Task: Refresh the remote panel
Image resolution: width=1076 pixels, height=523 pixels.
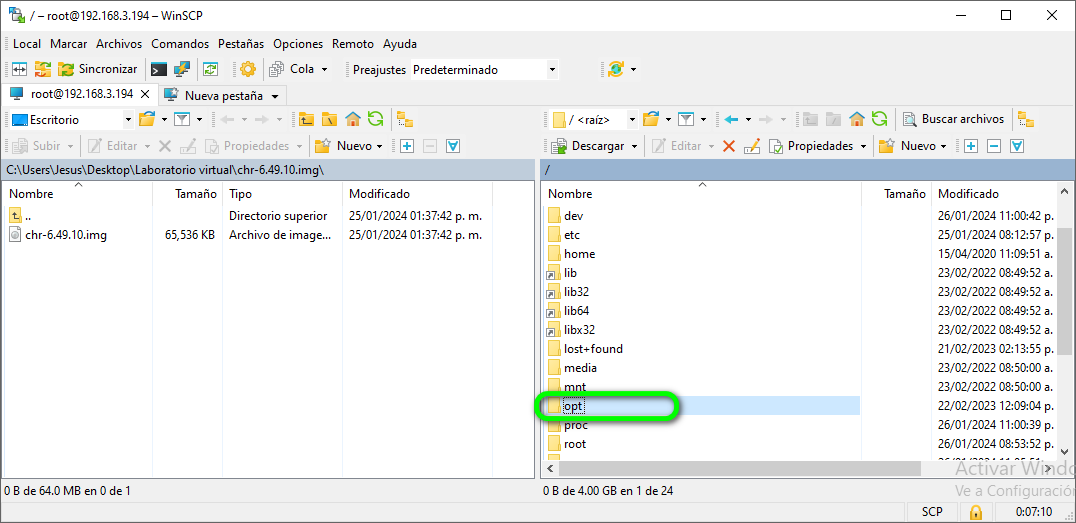Action: (x=880, y=119)
